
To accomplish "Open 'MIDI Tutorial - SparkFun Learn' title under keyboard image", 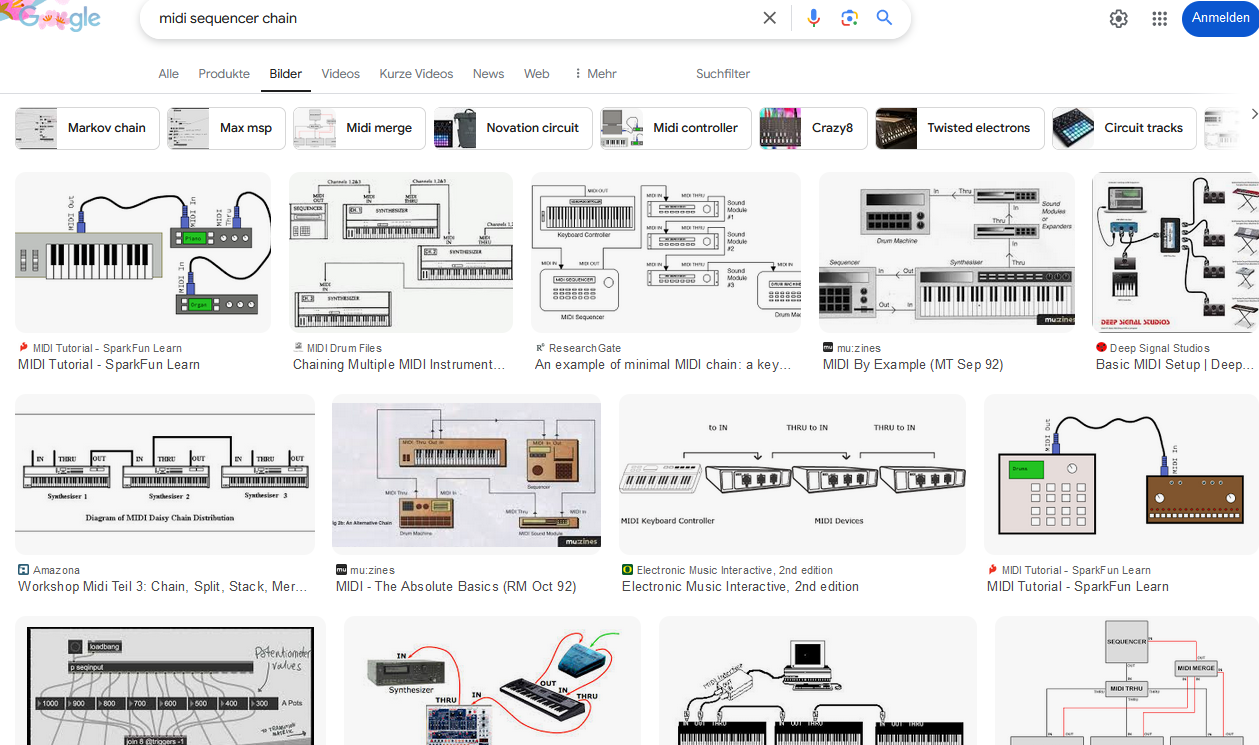I will [x=109, y=365].
